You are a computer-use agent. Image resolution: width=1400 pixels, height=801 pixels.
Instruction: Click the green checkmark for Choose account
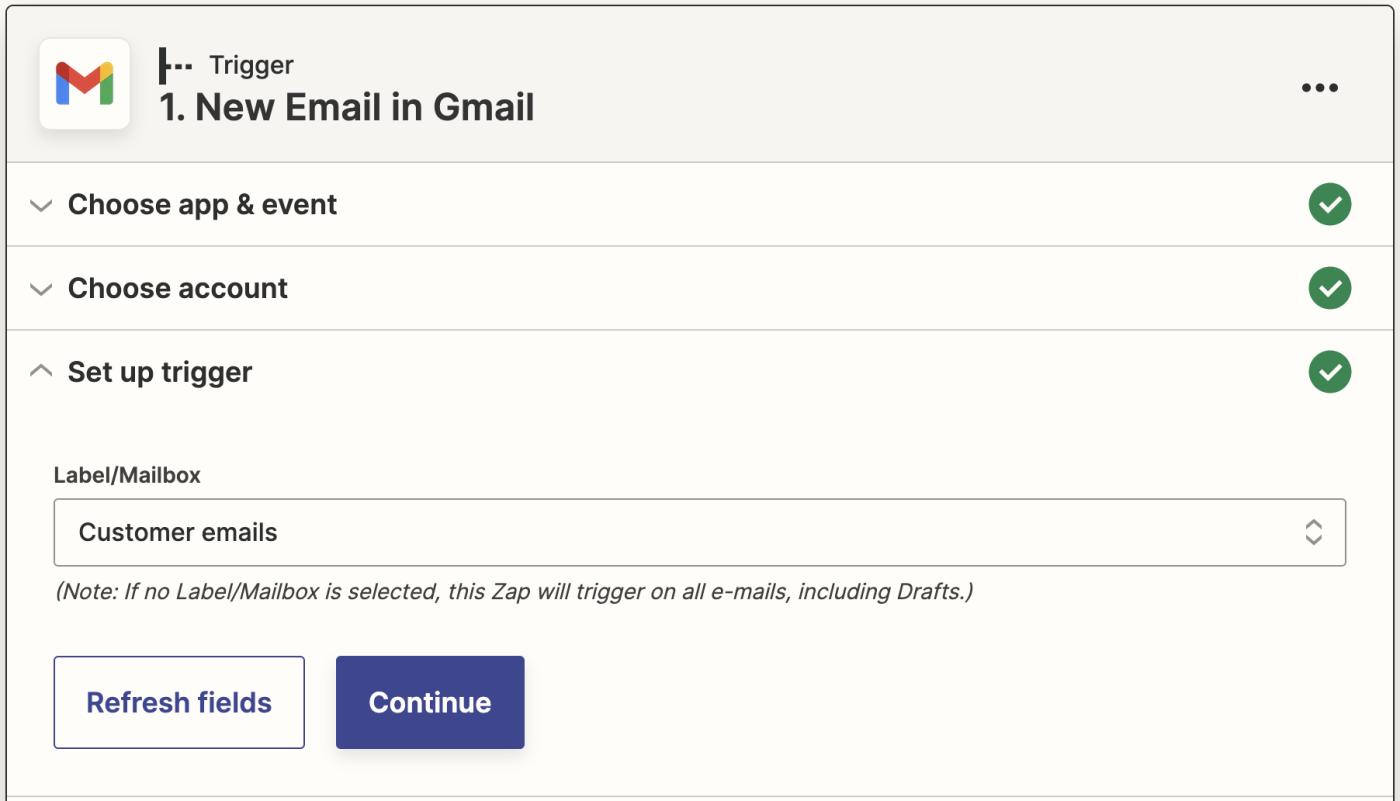pyautogui.click(x=1329, y=288)
